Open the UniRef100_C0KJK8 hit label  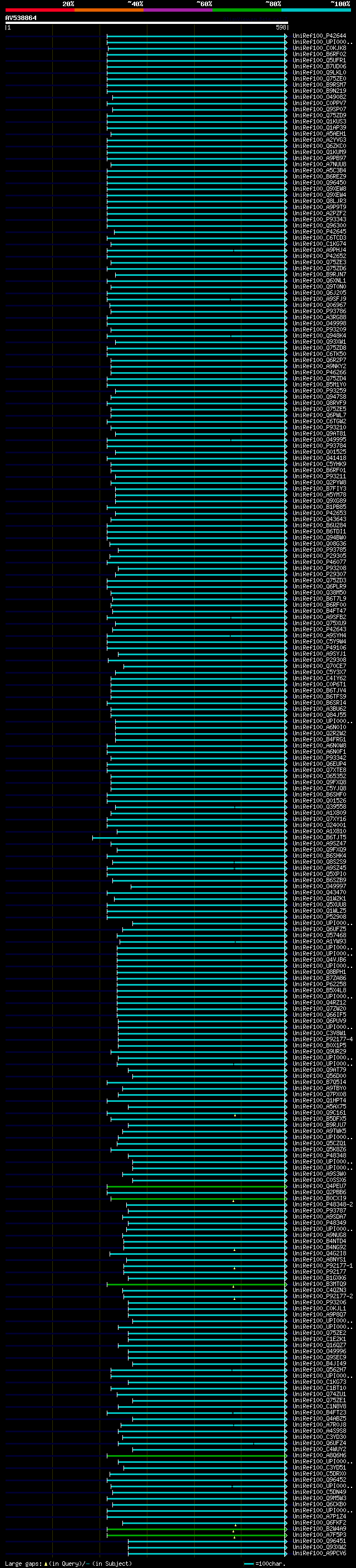(x=319, y=48)
